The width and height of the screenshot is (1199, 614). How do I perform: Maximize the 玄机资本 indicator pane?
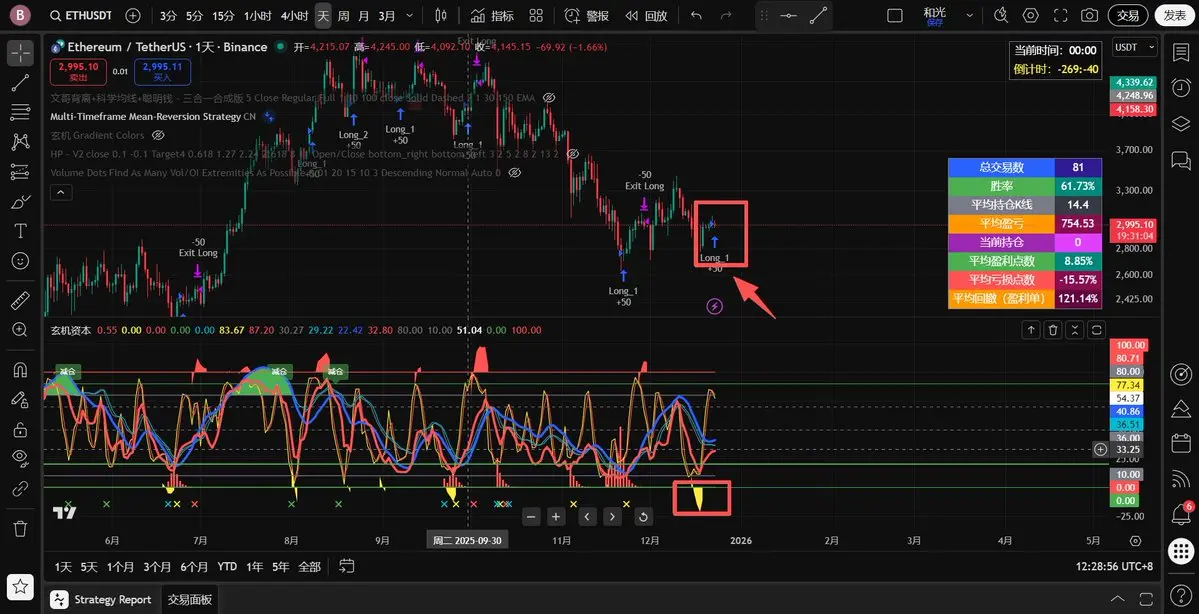[1096, 330]
